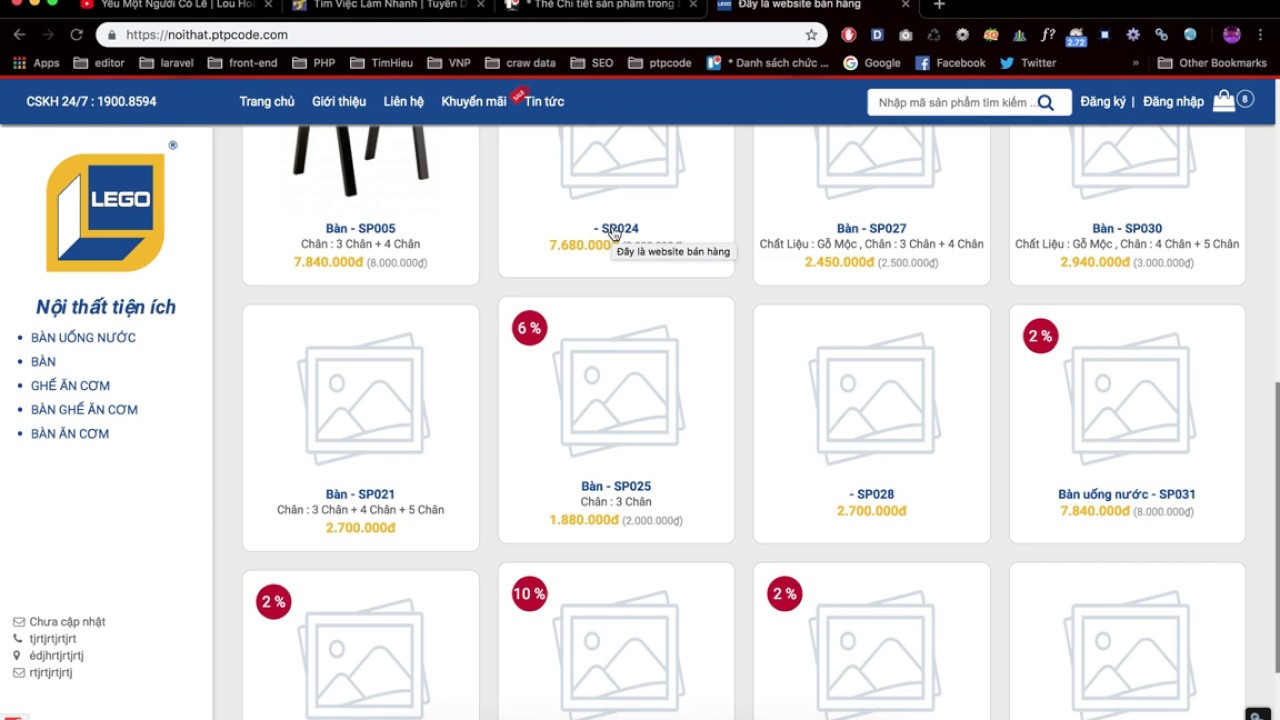The height and width of the screenshot is (720, 1280).
Task: Go back with the browser arrow
Action: 19,35
